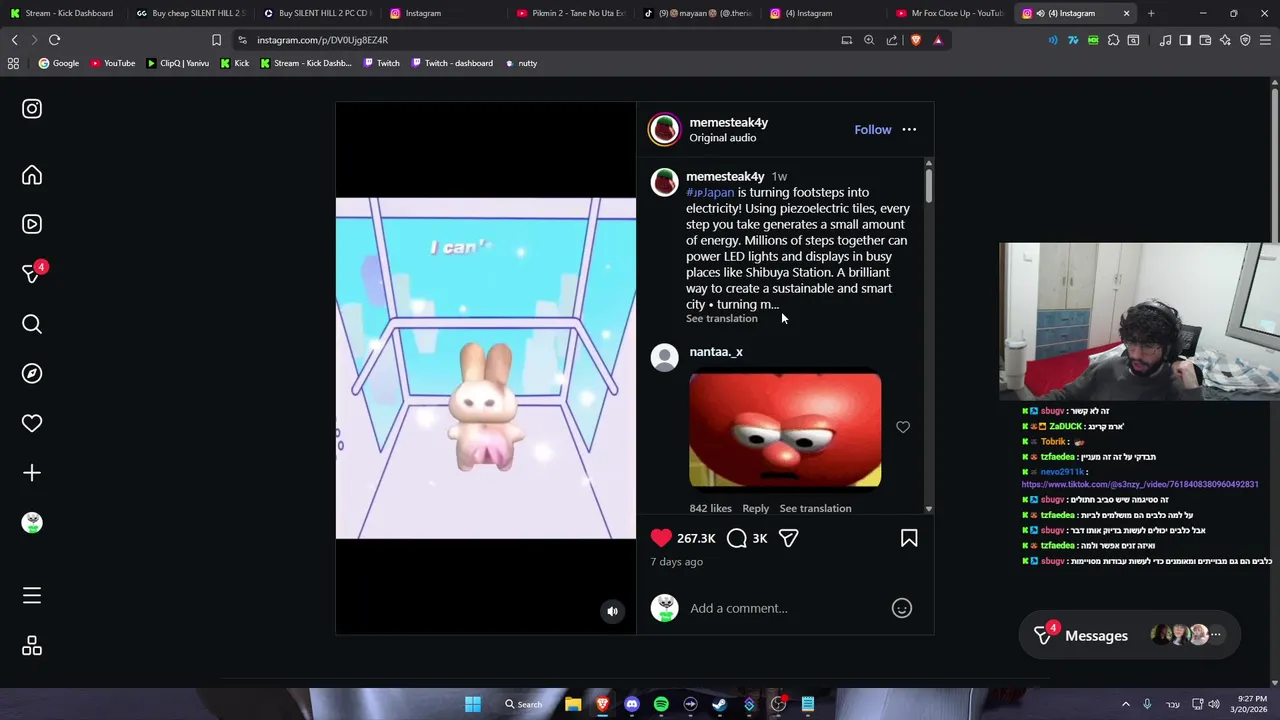This screenshot has width=1280, height=720.
Task: Toggle the browser sidebar panel
Action: coord(1185,40)
